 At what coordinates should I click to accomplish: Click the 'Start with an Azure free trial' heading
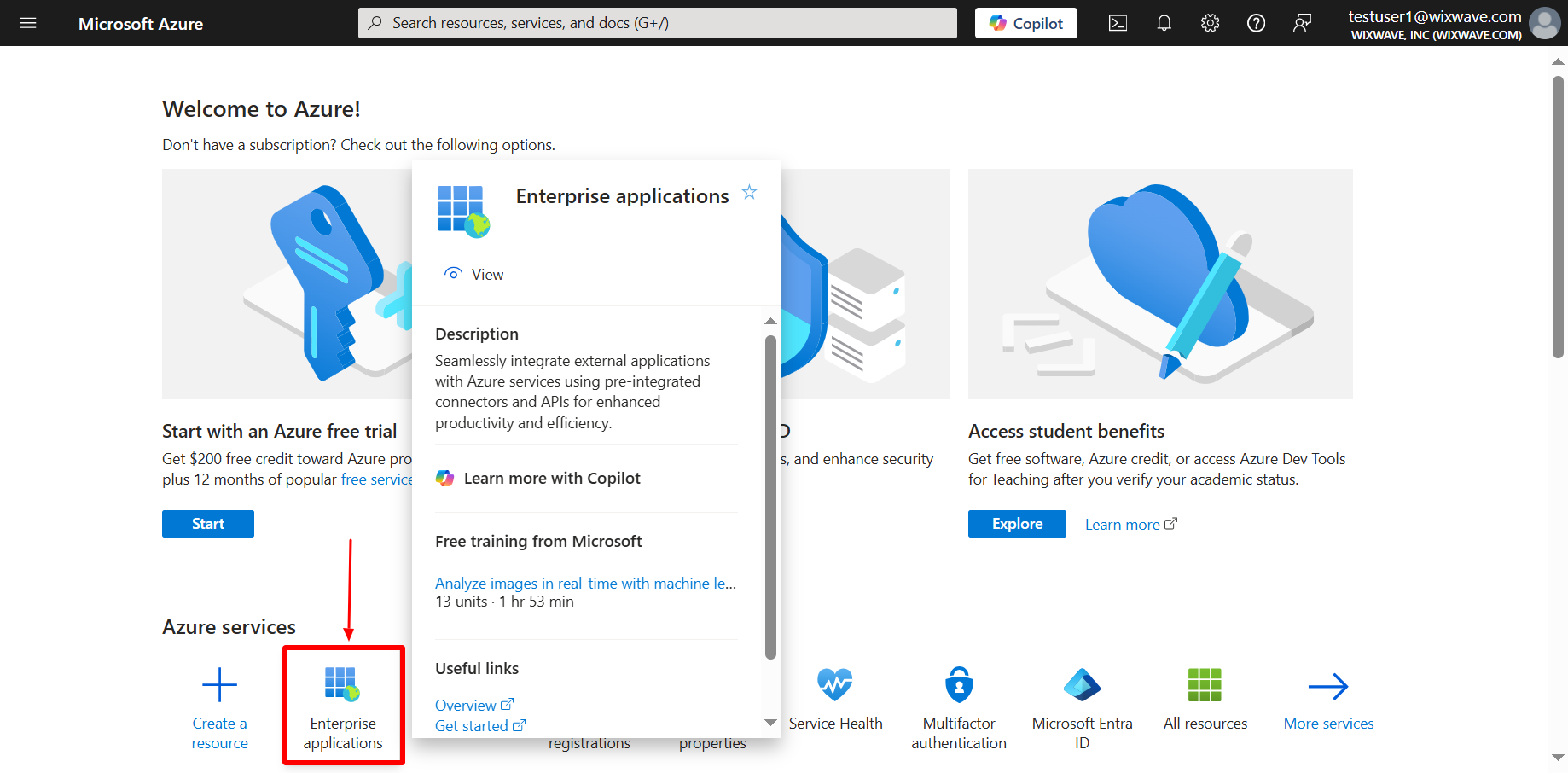point(280,431)
